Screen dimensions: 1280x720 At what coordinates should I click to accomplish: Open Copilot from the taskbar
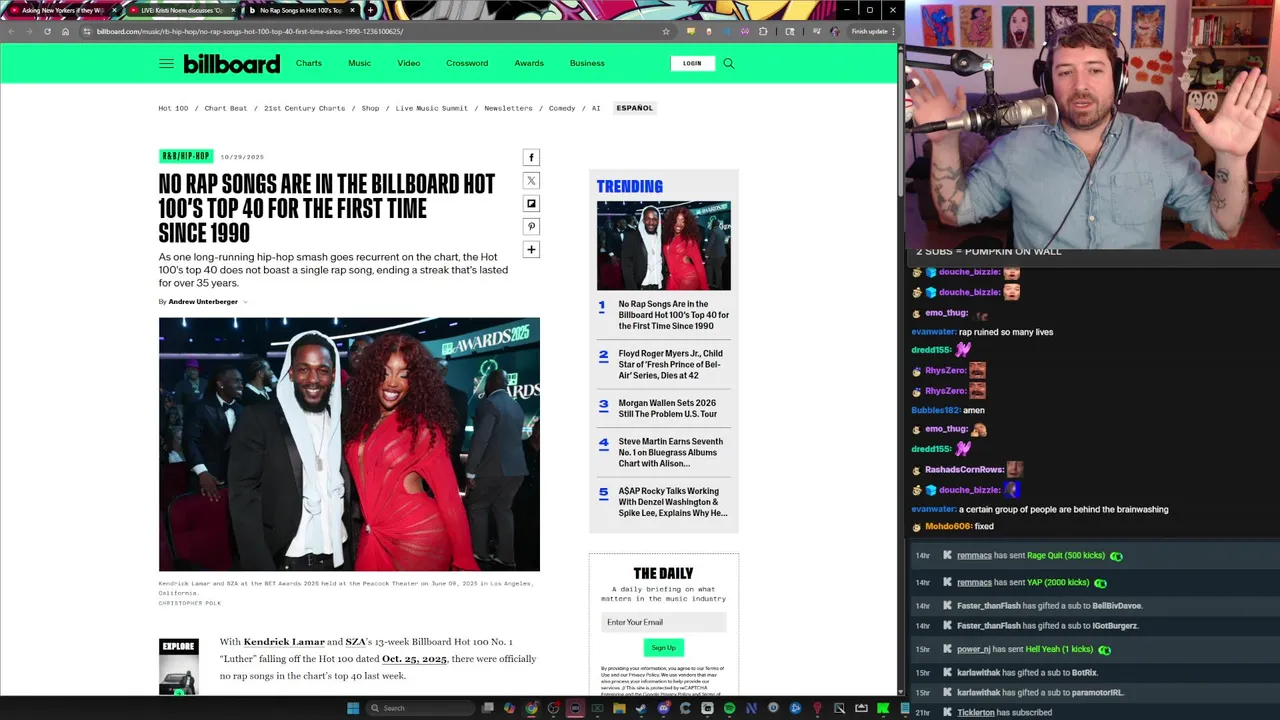(510, 708)
